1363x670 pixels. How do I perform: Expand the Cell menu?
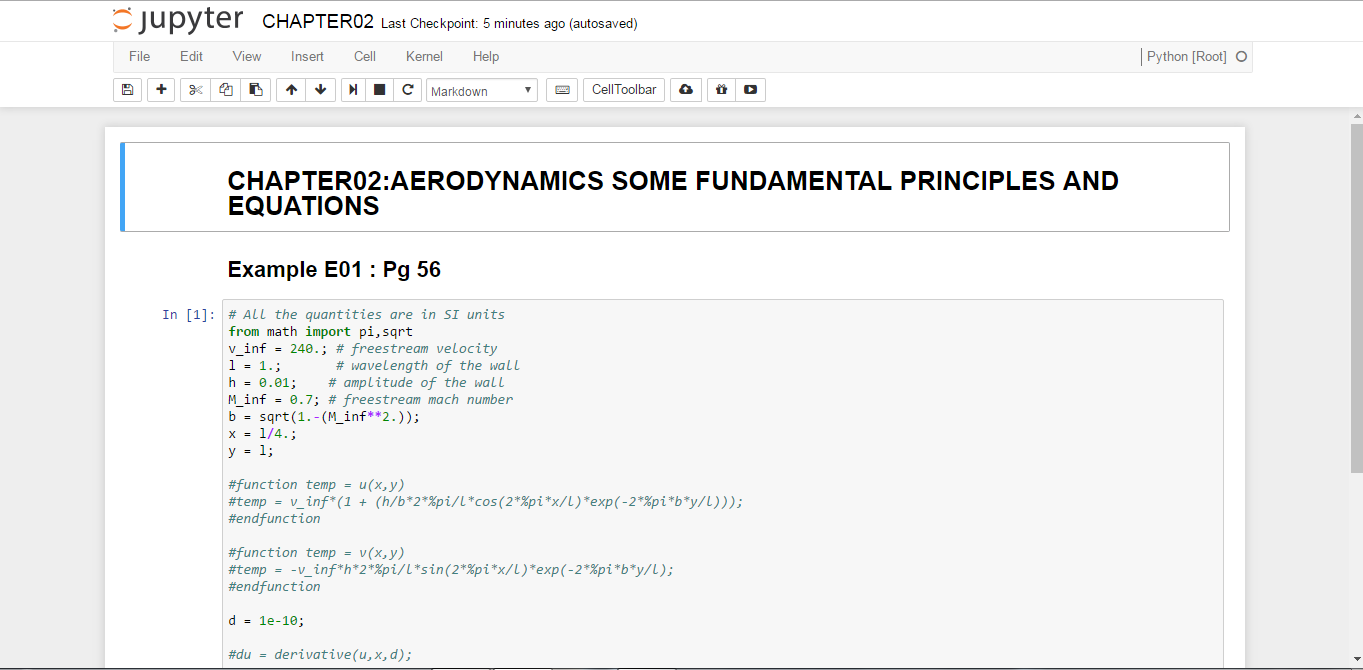(x=365, y=57)
